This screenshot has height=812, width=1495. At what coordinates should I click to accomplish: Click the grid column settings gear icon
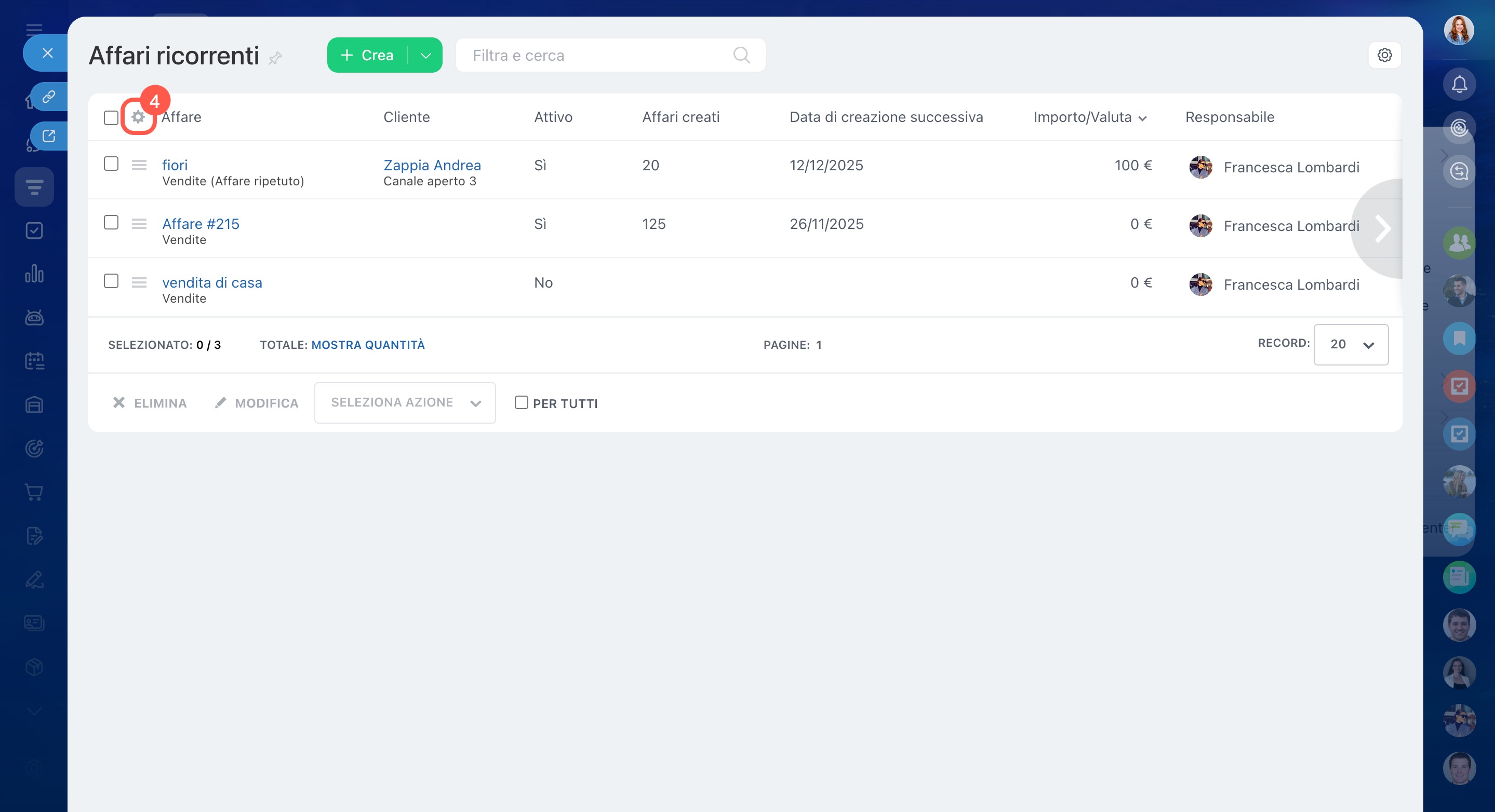138,117
